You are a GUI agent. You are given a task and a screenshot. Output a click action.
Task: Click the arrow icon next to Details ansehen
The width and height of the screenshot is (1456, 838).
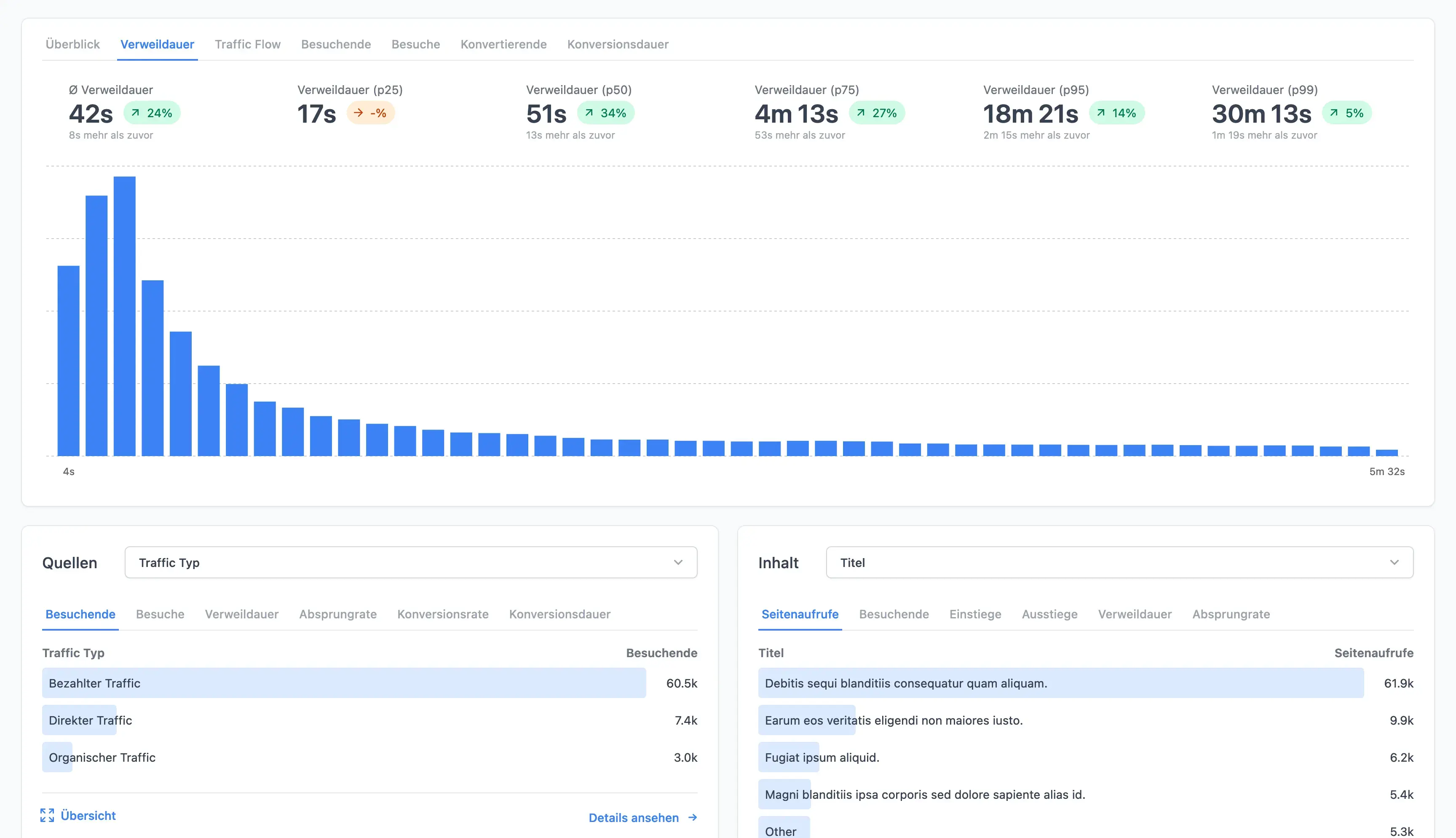(693, 817)
